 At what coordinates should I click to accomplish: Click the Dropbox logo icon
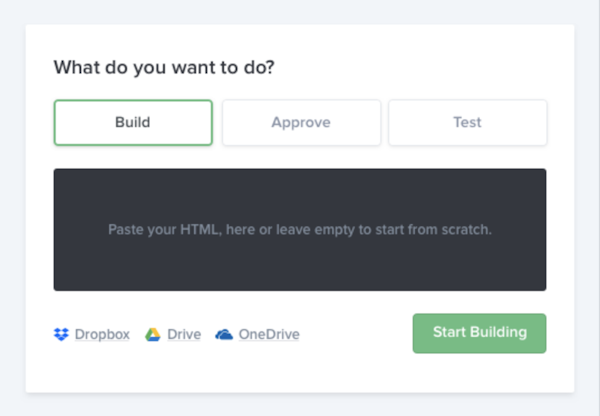click(62, 334)
